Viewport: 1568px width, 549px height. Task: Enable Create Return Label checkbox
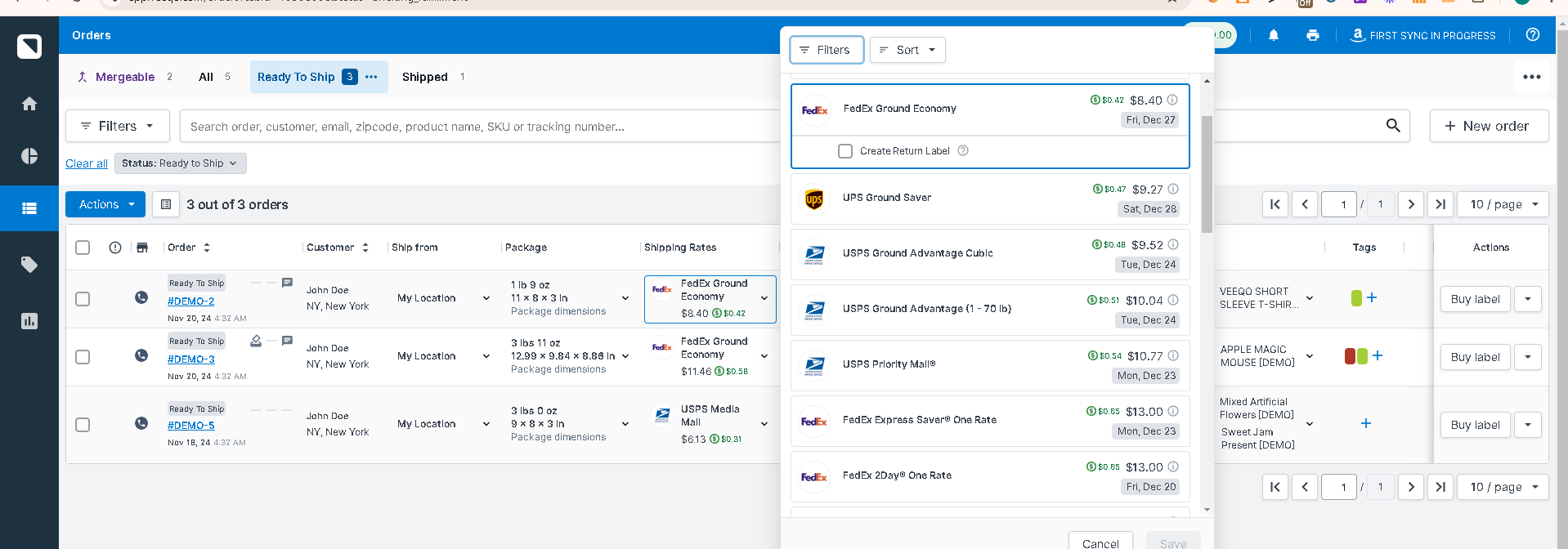[x=845, y=151]
